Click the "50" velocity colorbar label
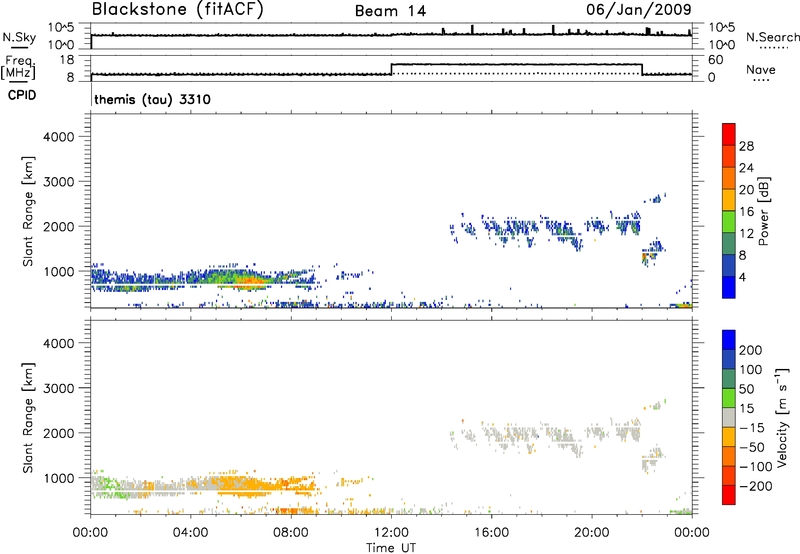The width and height of the screenshot is (800, 554). pyautogui.click(x=747, y=389)
